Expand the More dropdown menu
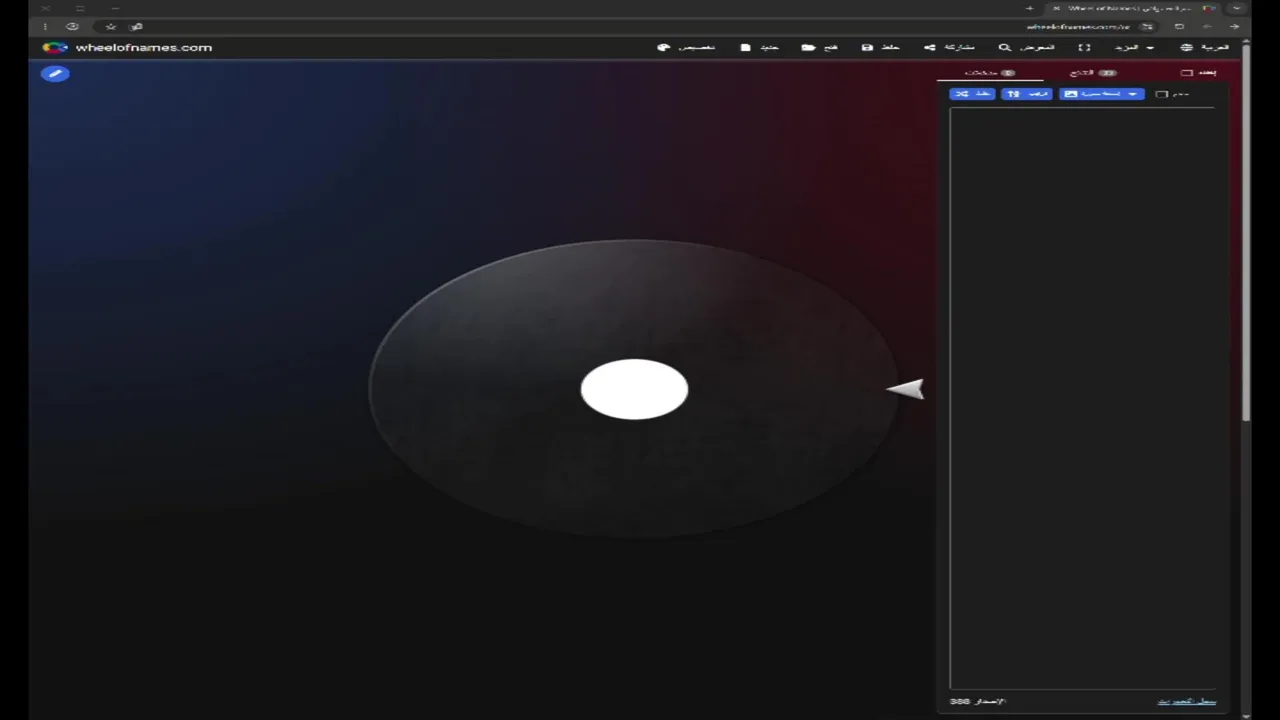 [1134, 47]
